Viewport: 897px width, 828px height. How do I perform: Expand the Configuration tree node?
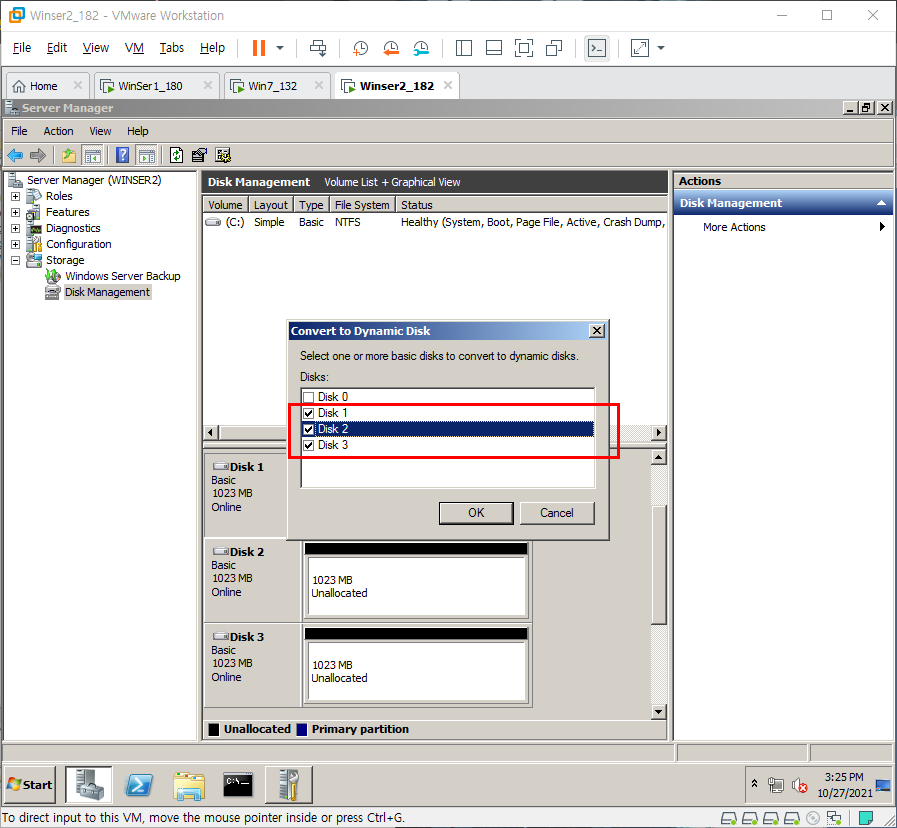[15, 244]
